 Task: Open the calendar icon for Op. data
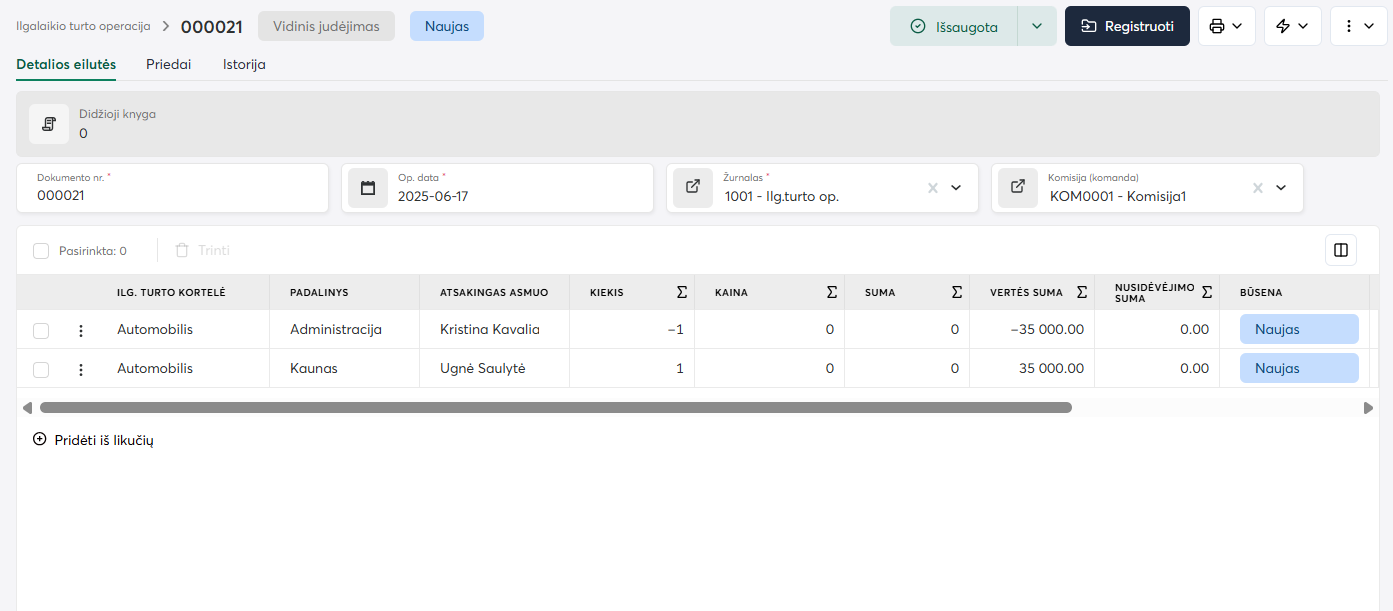368,188
